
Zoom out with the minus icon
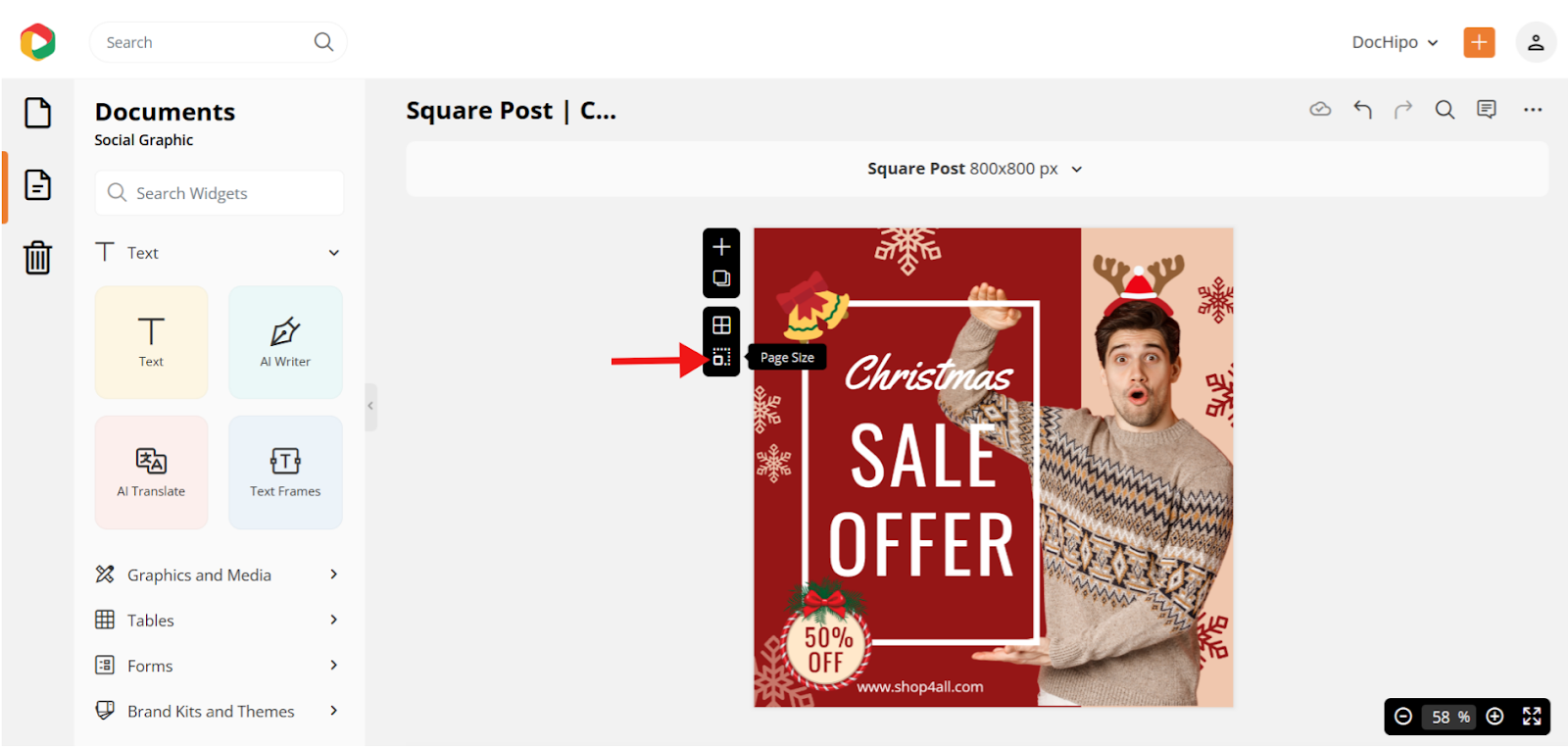tap(1403, 717)
